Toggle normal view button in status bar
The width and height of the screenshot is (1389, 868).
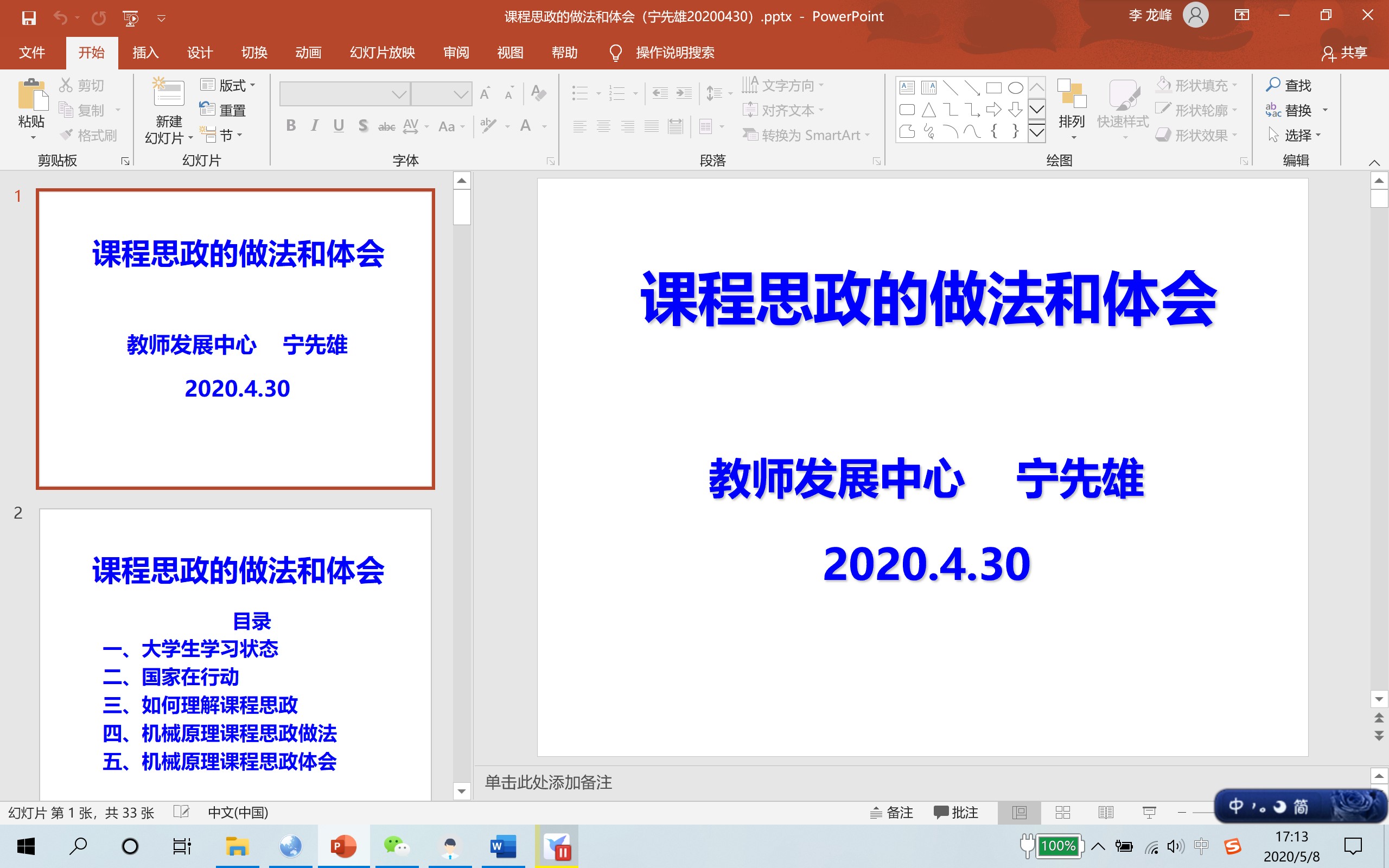(1020, 812)
